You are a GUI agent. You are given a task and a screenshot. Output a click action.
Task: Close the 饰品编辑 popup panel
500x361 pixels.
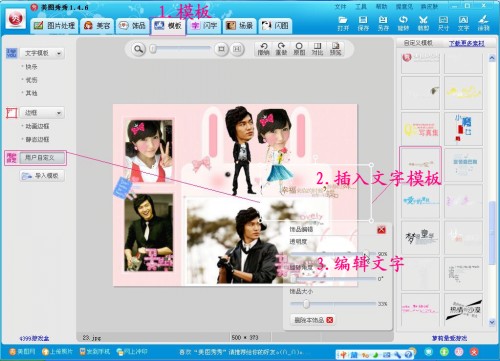(381, 229)
